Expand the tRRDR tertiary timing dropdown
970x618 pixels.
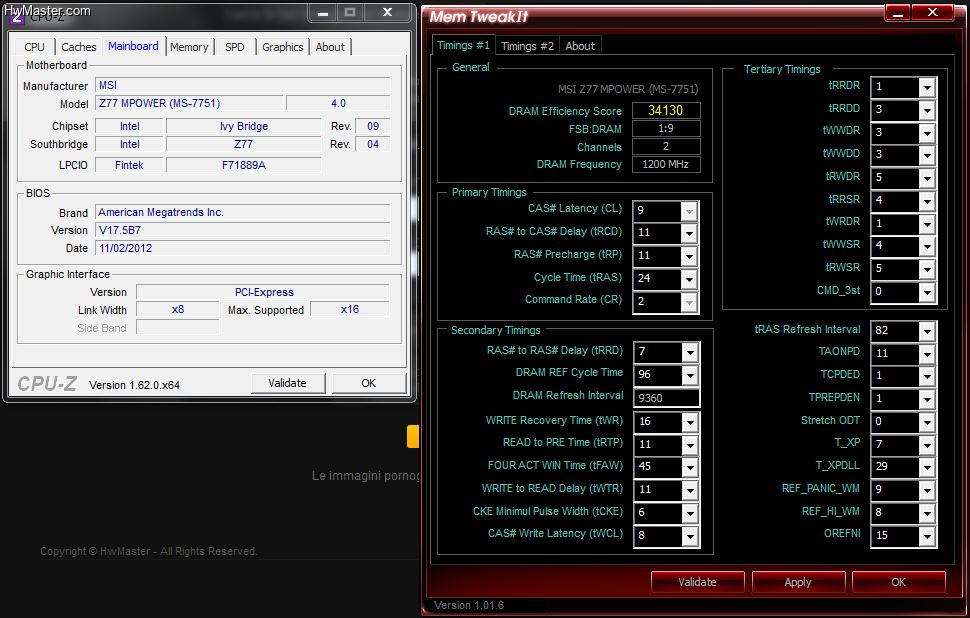[927, 87]
